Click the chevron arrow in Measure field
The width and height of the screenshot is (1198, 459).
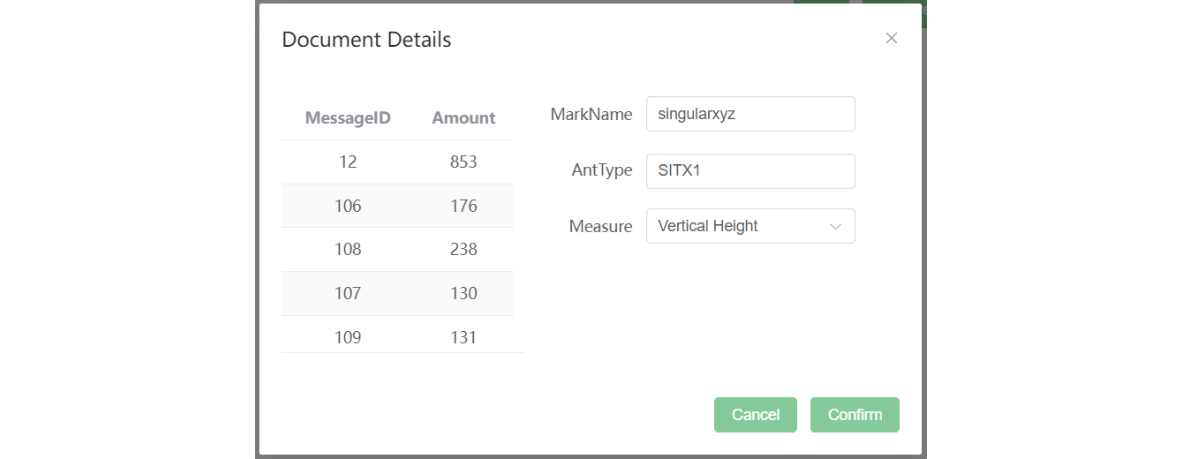835,227
